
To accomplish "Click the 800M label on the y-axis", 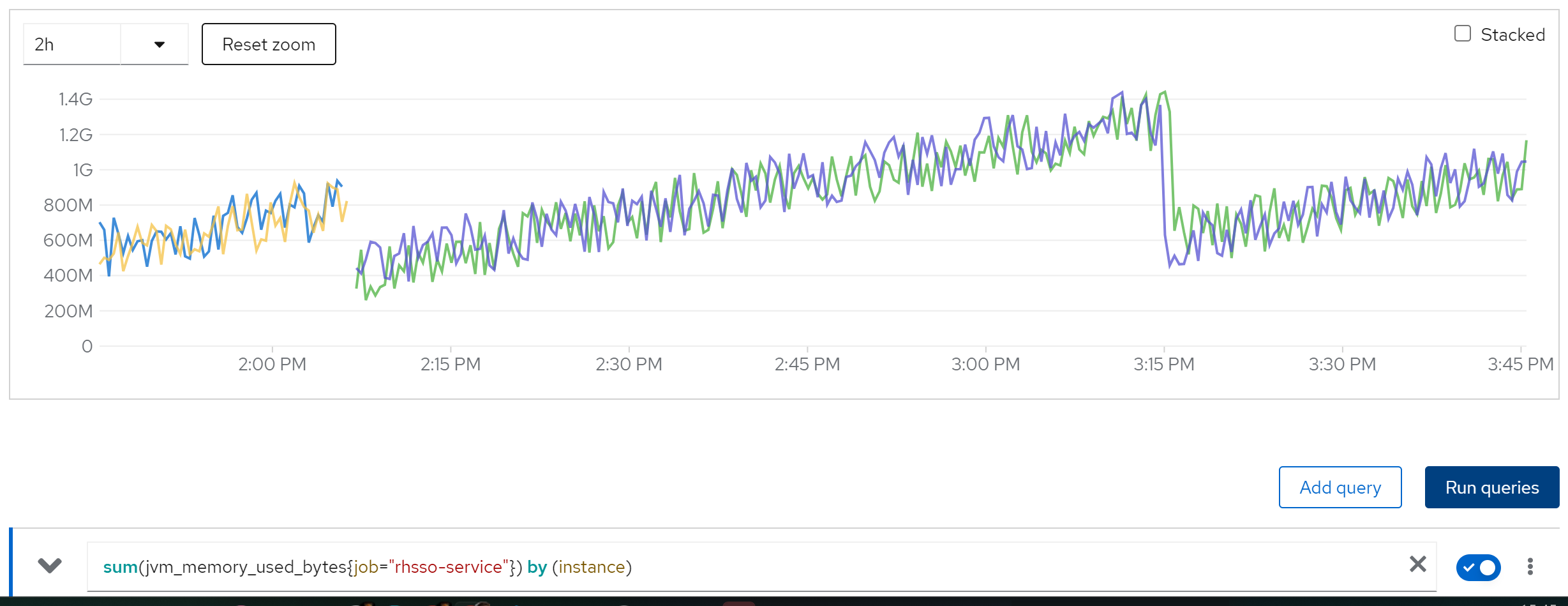I will pos(68,206).
